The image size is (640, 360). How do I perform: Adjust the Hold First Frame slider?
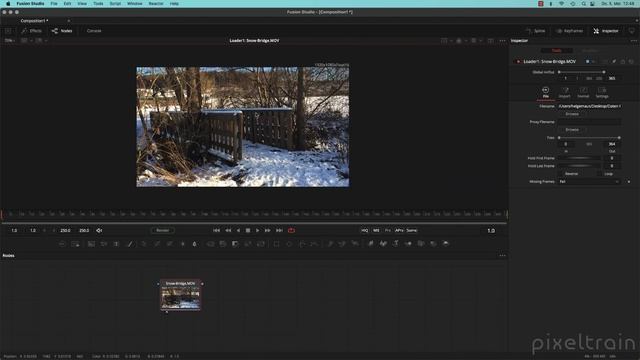[x=579, y=158]
